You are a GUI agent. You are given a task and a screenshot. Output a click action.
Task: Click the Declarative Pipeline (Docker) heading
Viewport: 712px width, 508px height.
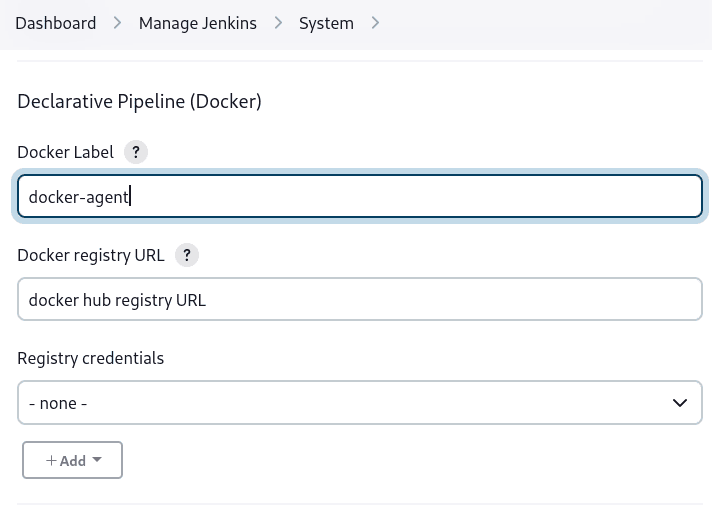[140, 101]
